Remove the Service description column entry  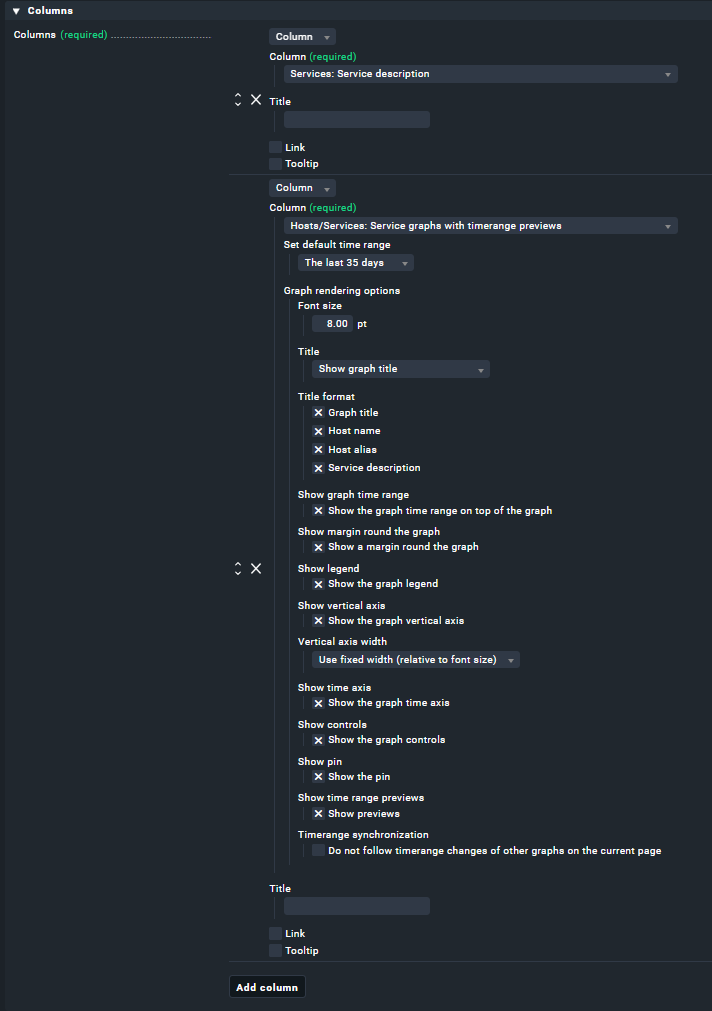(256, 100)
